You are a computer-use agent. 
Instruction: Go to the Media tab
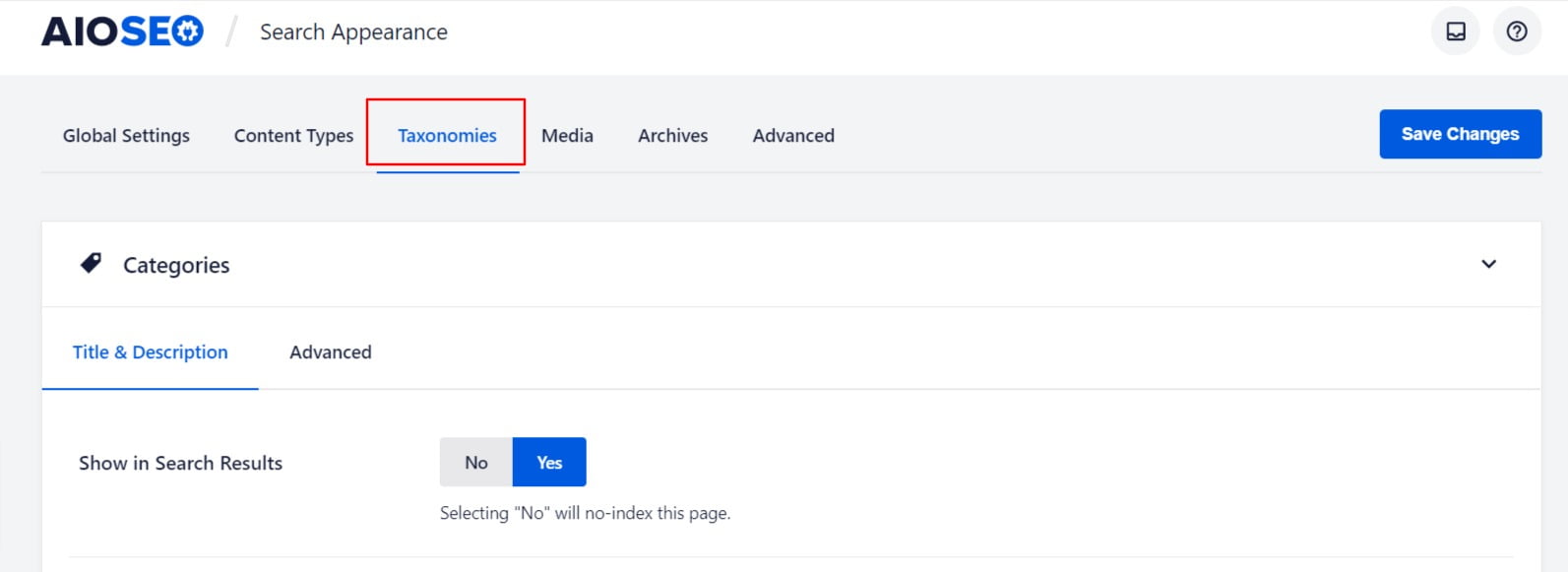(x=567, y=136)
